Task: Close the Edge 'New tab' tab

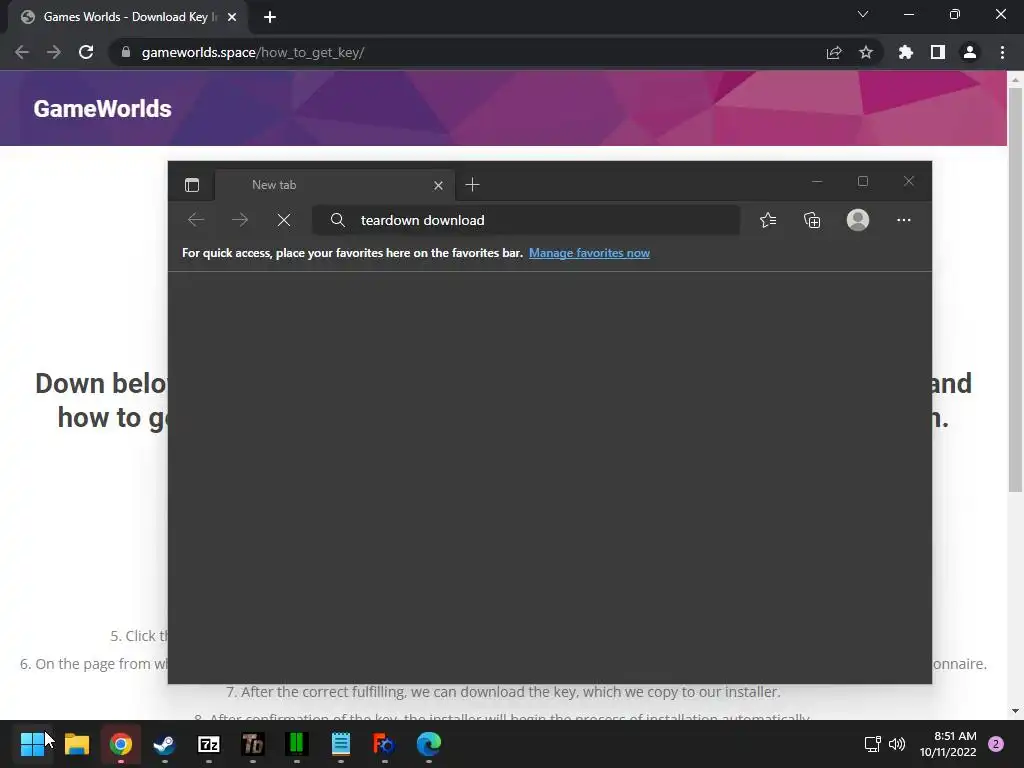Action: 438,185
